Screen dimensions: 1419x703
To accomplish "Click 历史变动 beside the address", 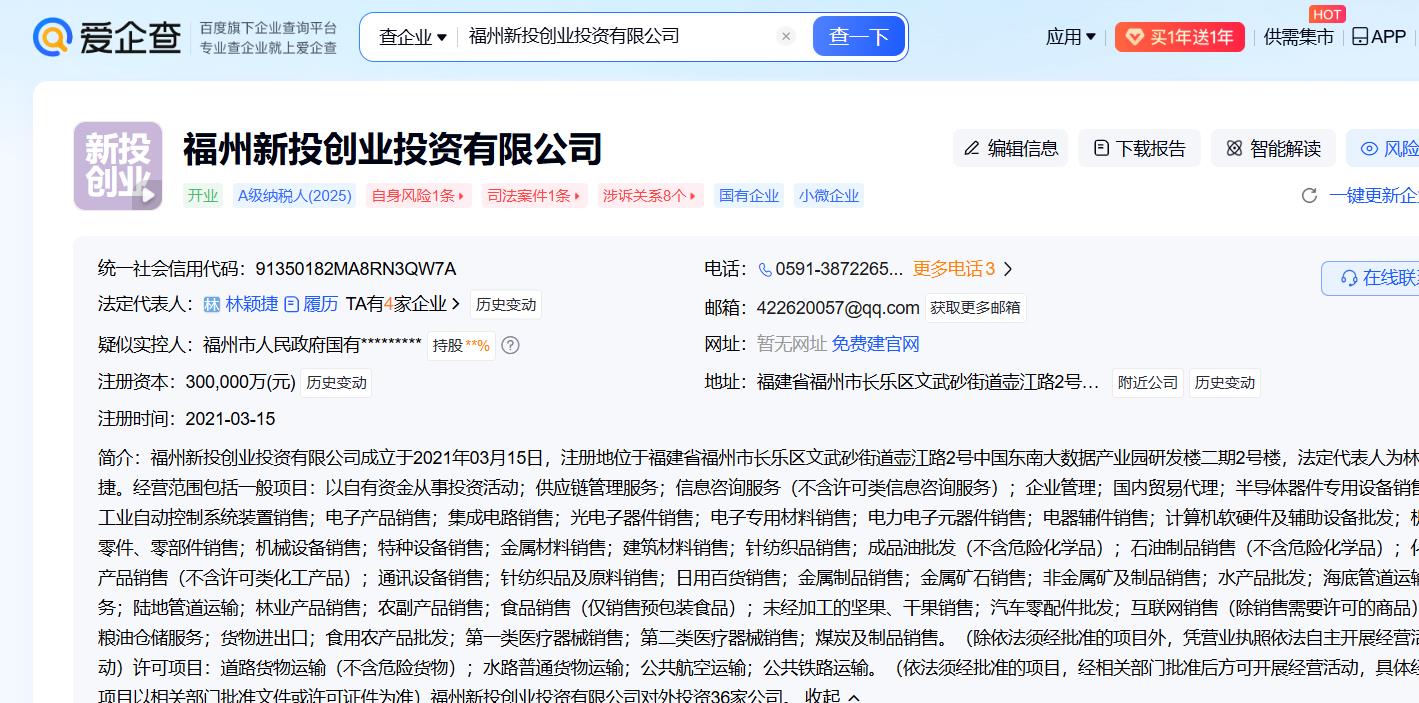I will [1225, 382].
